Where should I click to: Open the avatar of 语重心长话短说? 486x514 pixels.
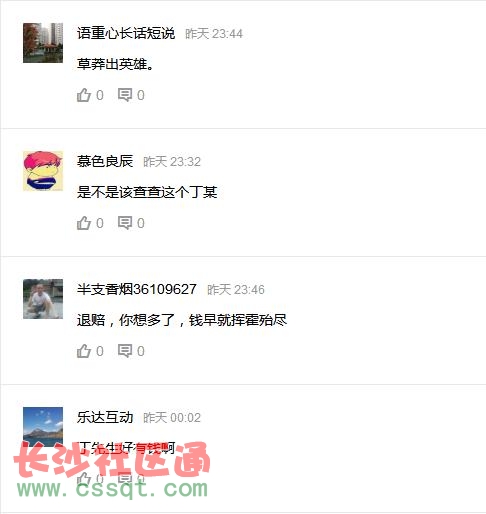tap(43, 43)
